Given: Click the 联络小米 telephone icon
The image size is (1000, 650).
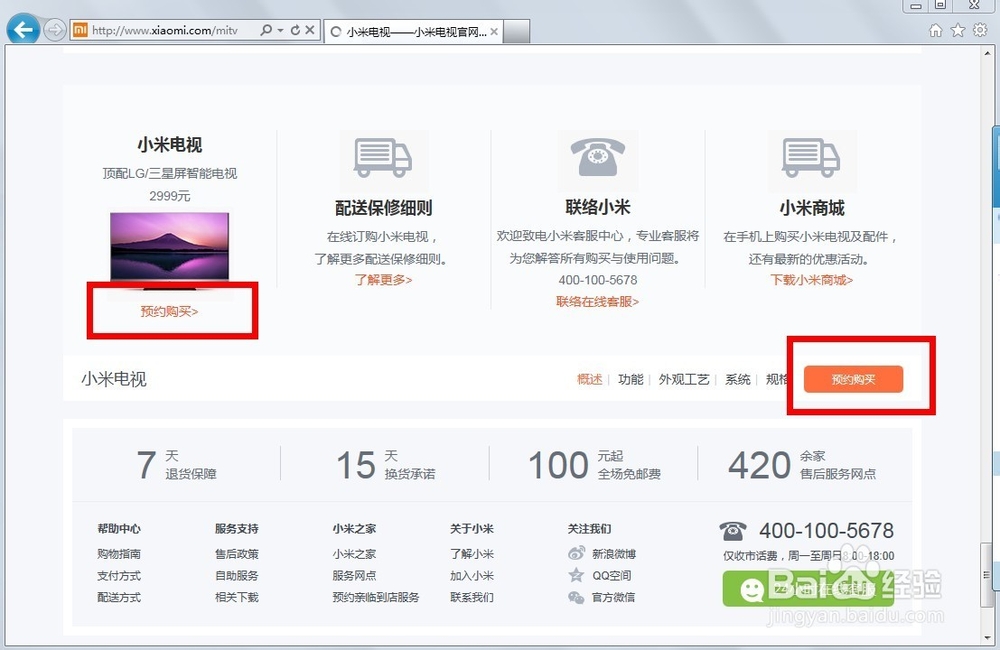Looking at the screenshot, I should tap(598, 157).
